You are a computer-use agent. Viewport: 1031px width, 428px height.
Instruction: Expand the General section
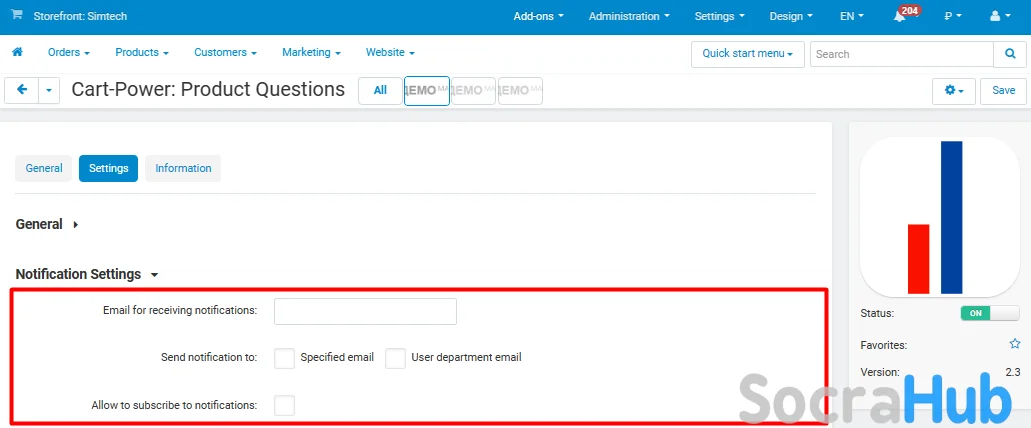point(47,225)
